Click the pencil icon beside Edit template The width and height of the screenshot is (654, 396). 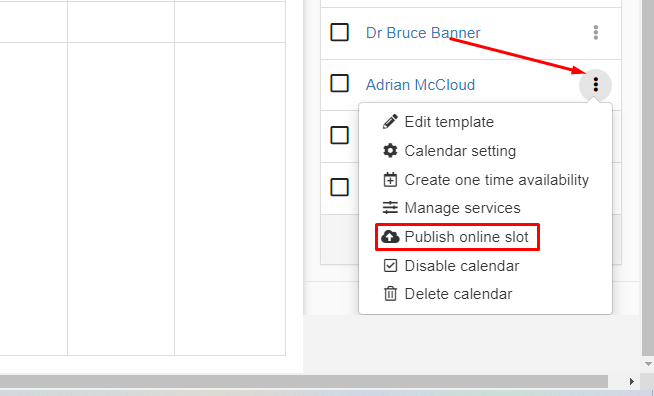click(390, 122)
